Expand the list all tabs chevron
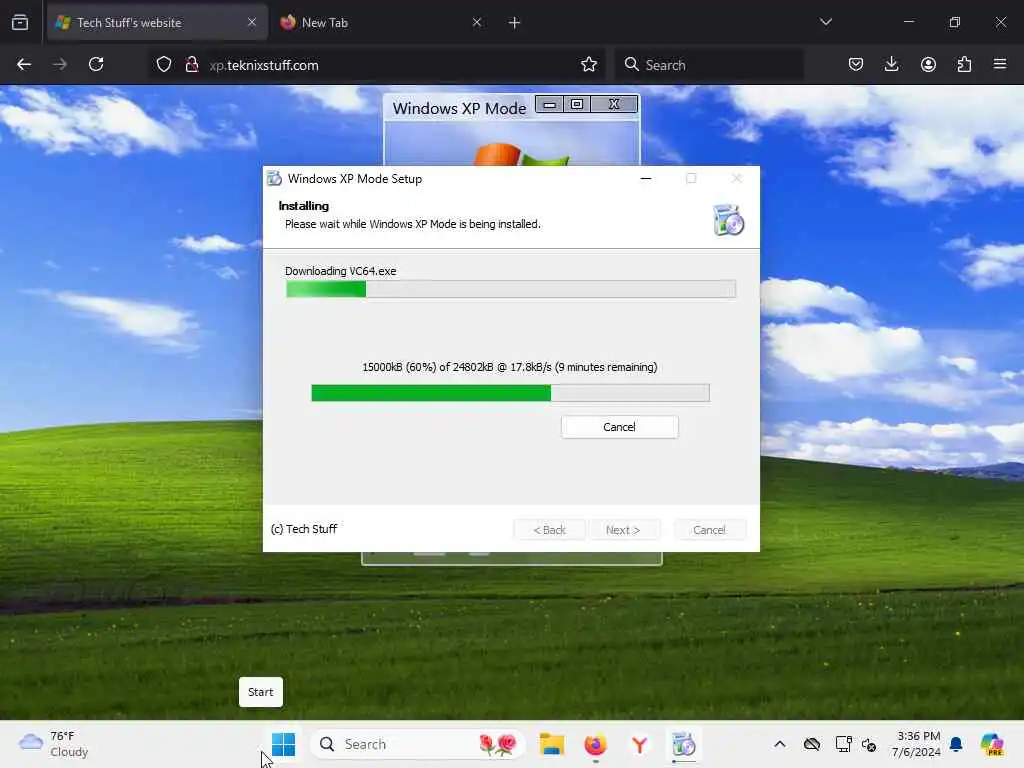This screenshot has height=768, width=1024. (x=825, y=22)
